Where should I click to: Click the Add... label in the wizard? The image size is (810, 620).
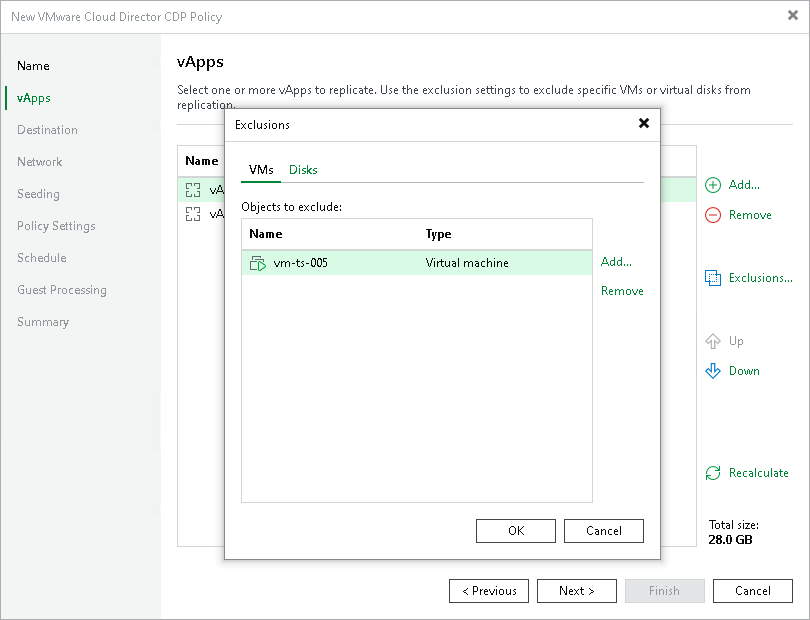744,185
